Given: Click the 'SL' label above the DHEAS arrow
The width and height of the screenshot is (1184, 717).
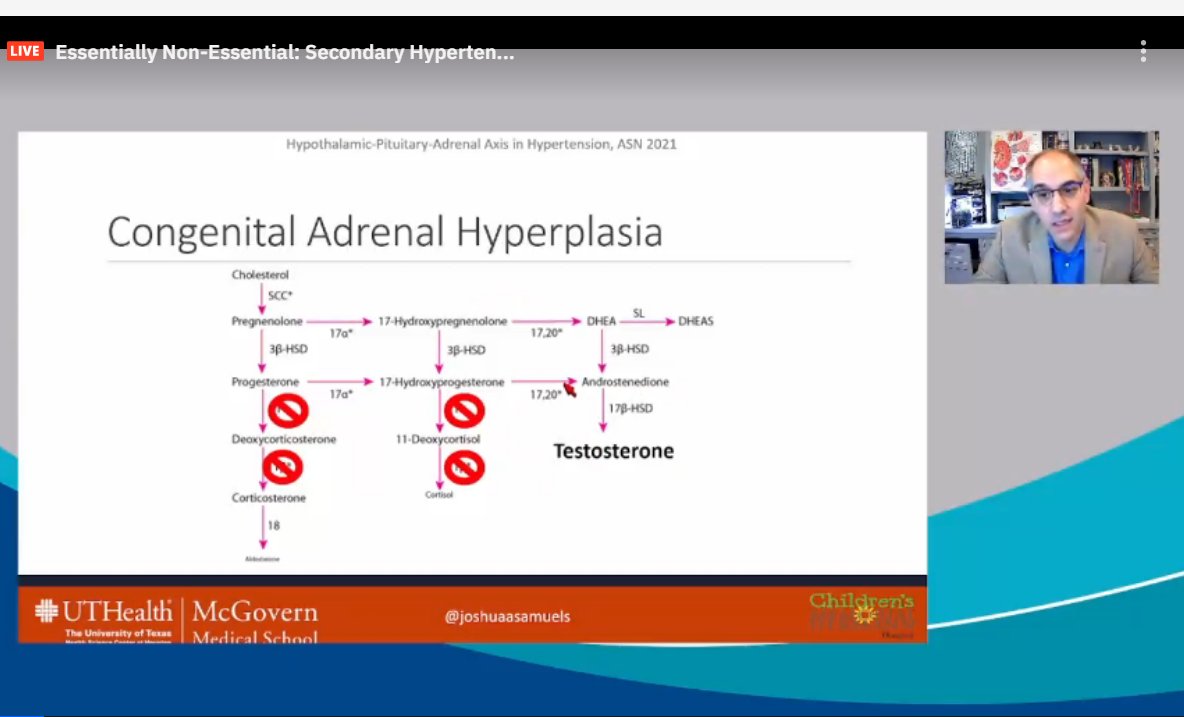Looking at the screenshot, I should click(639, 312).
